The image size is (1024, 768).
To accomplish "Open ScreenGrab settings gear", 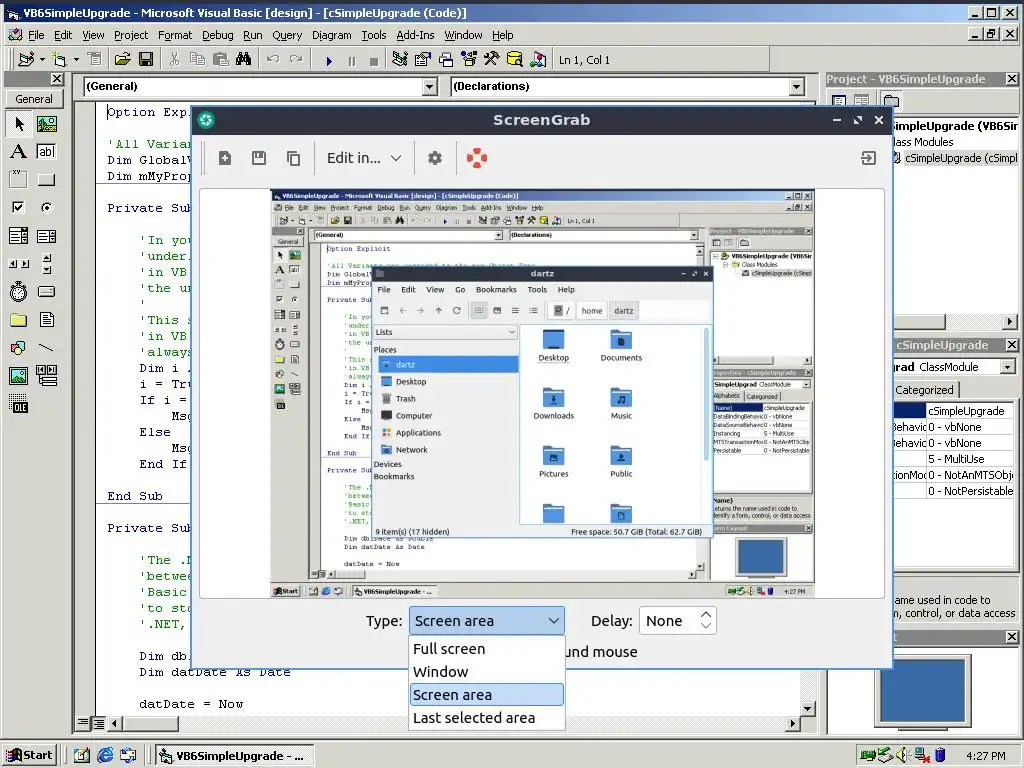I will (434, 158).
